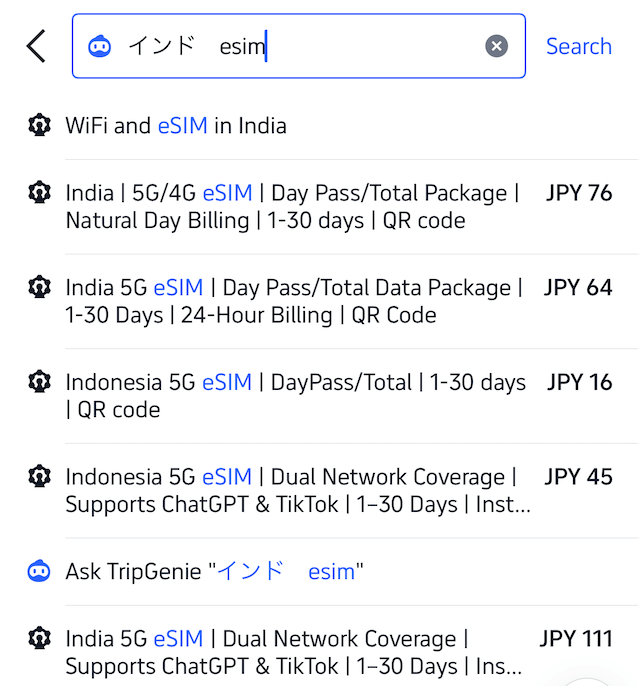The image size is (640, 686).
Task: Click icon beside WiFi and eSIM in India
Action: (x=39, y=126)
